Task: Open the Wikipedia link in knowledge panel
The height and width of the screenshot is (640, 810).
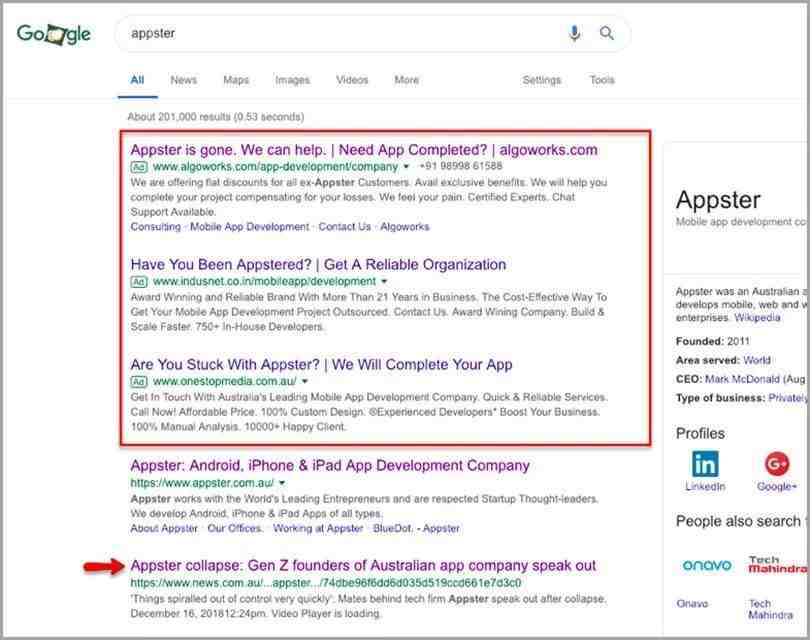Action: pyautogui.click(x=757, y=318)
